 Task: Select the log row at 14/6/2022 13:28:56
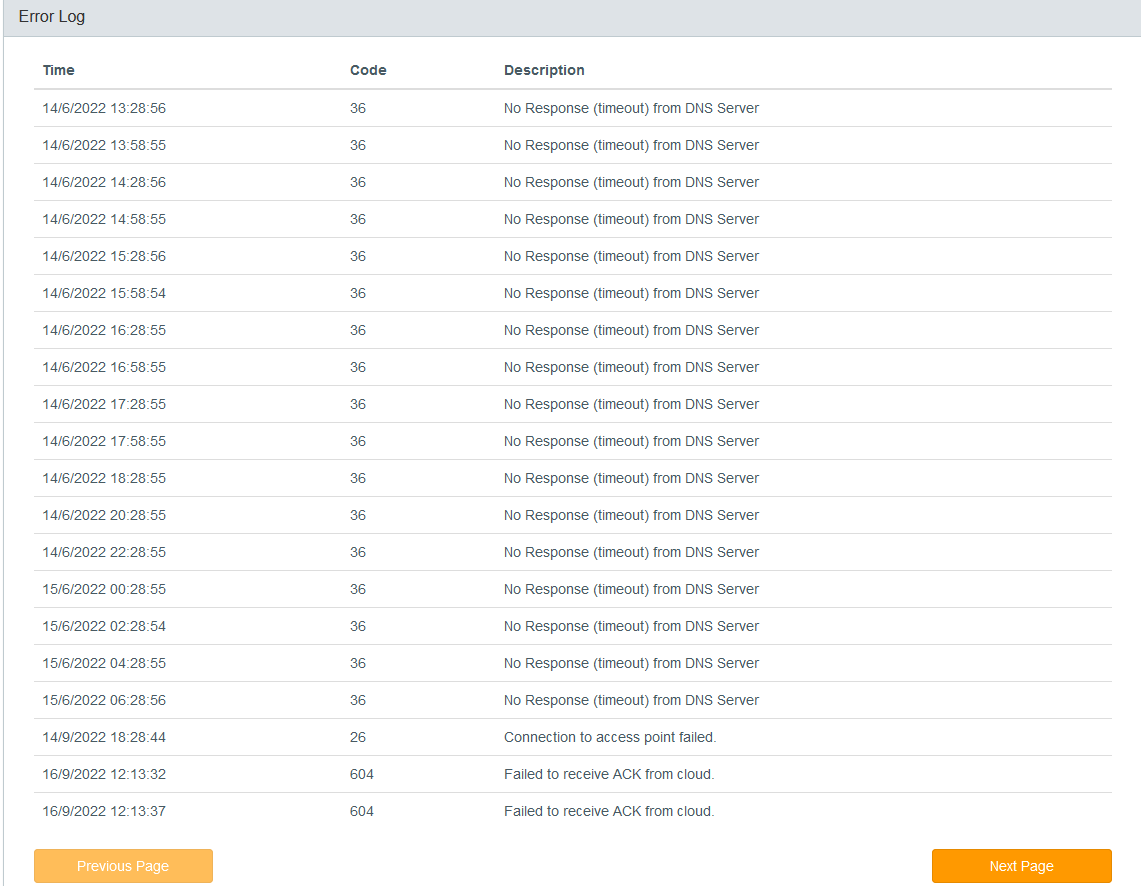(573, 108)
